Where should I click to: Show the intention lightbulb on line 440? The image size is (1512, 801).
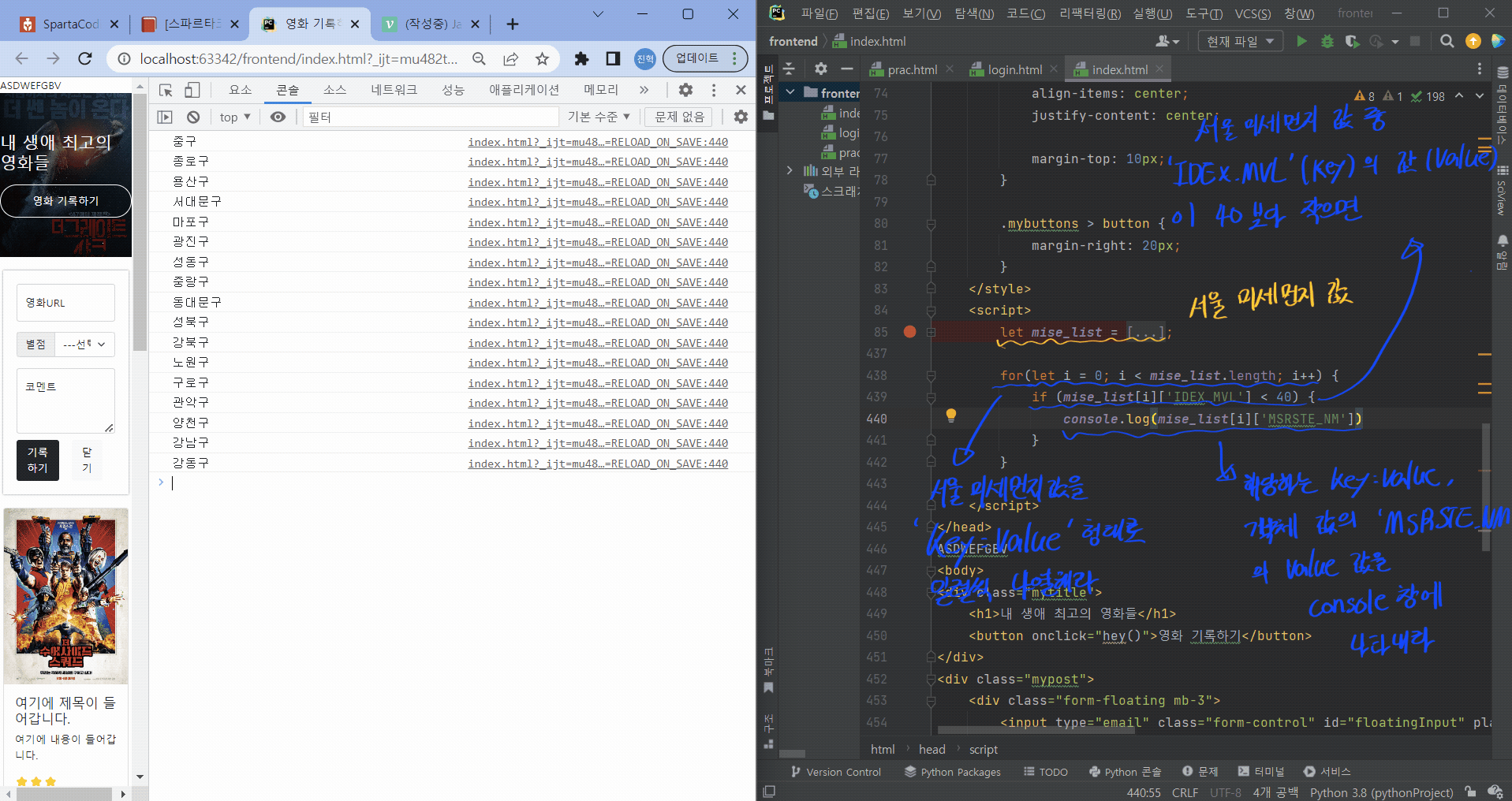(951, 415)
